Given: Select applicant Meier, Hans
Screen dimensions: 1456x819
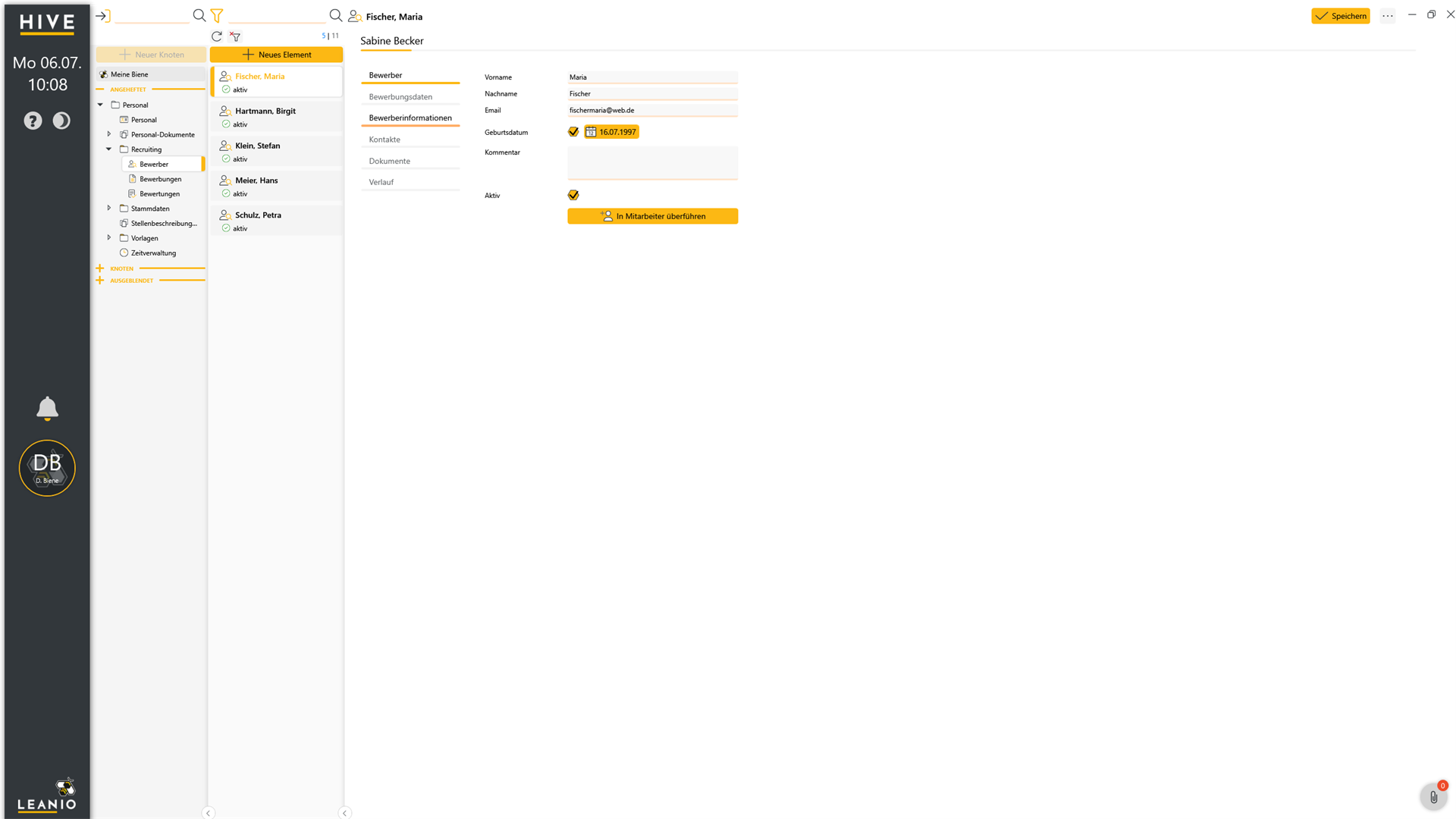Looking at the screenshot, I should tap(277, 187).
